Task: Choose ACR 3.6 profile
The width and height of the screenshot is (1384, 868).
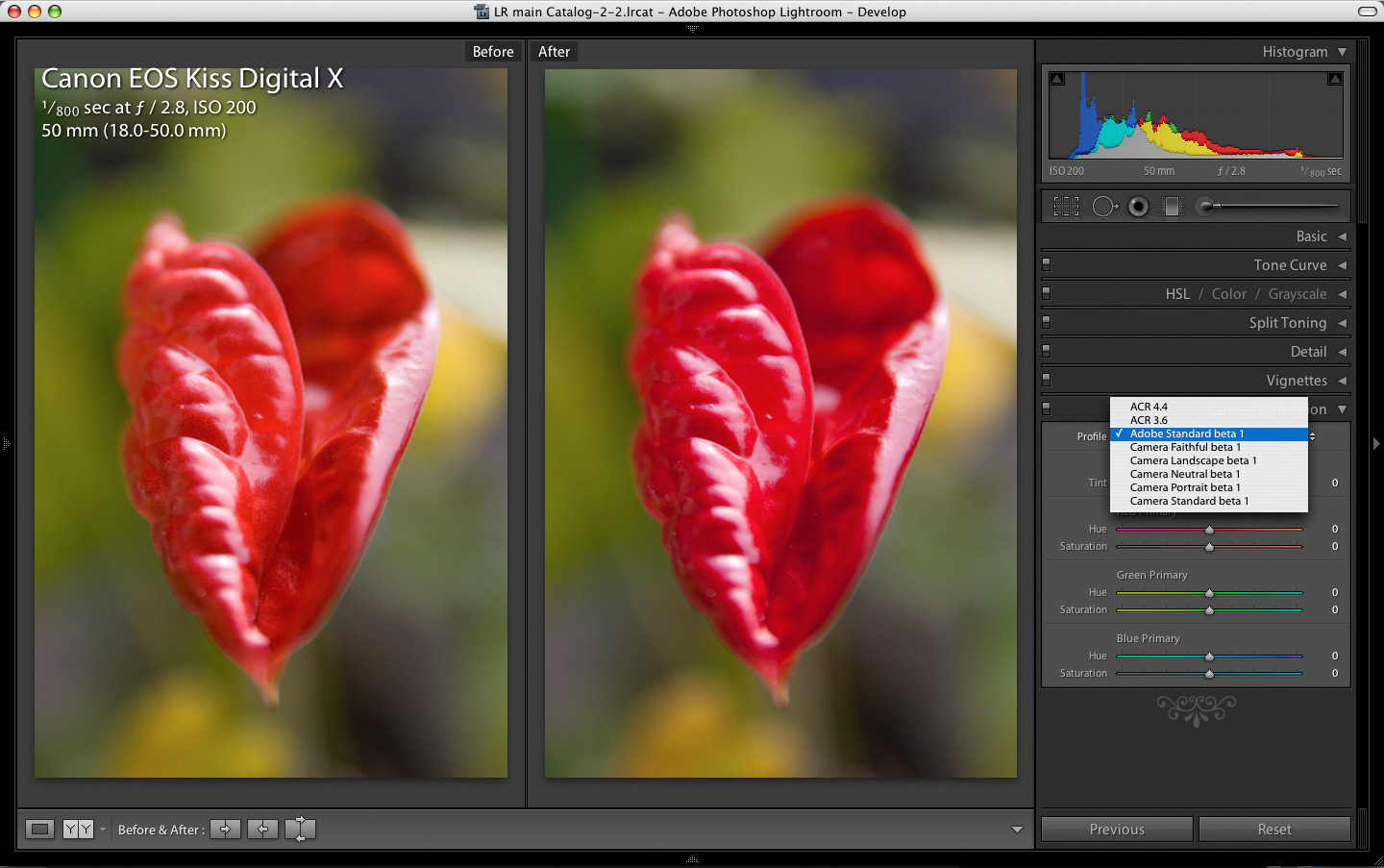Action: coord(1209,420)
